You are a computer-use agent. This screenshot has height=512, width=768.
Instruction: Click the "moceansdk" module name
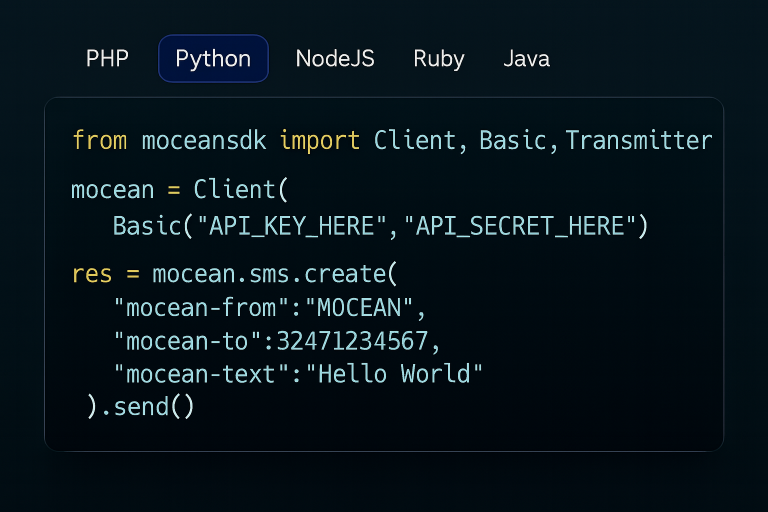pyautogui.click(x=204, y=140)
